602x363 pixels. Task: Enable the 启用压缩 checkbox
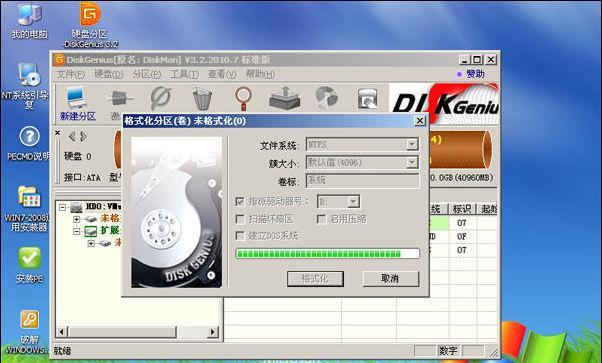321,219
